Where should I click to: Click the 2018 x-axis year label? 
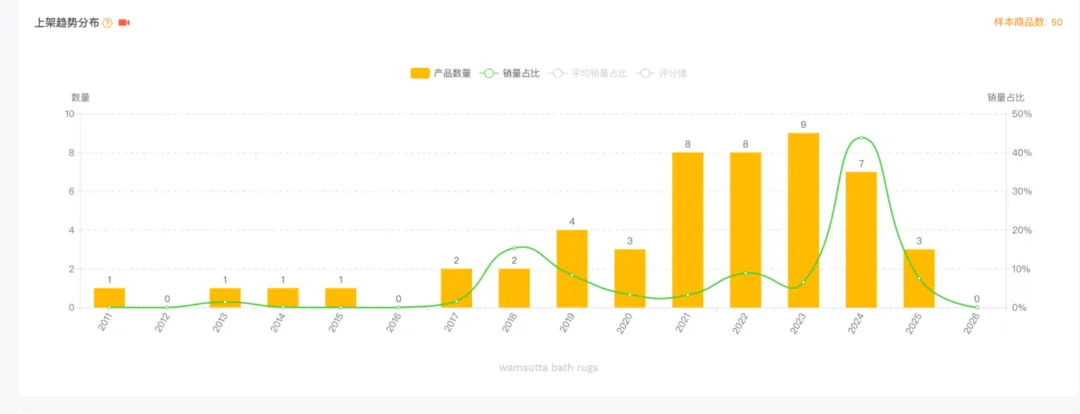pos(510,322)
